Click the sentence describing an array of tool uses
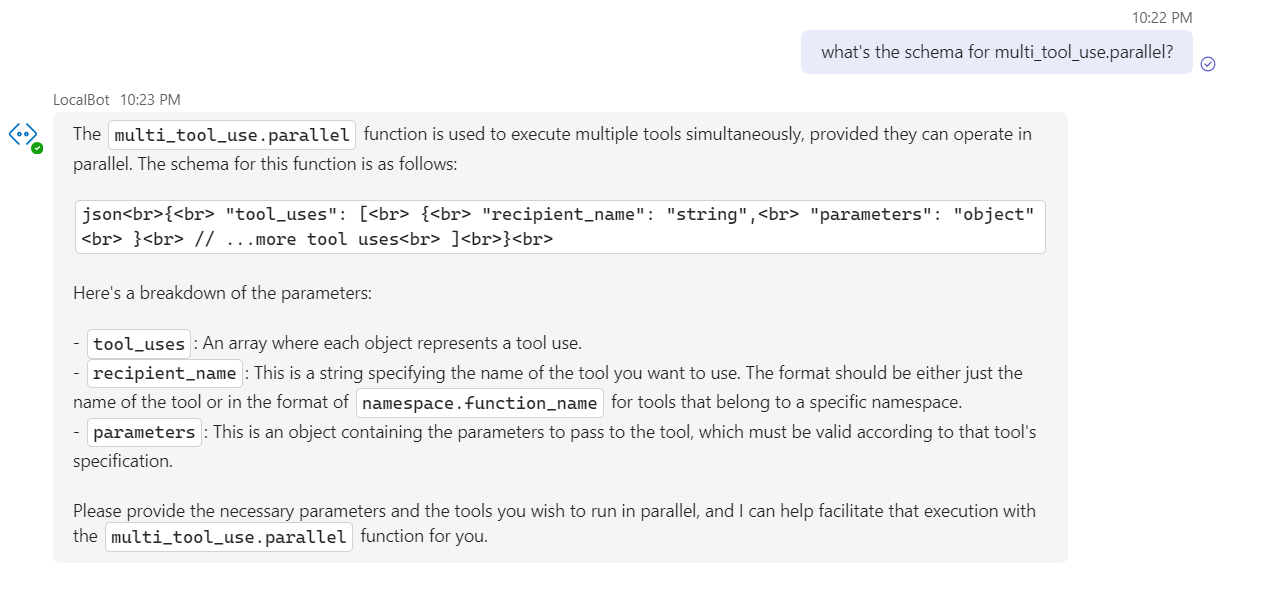The image size is (1278, 592). (x=392, y=344)
